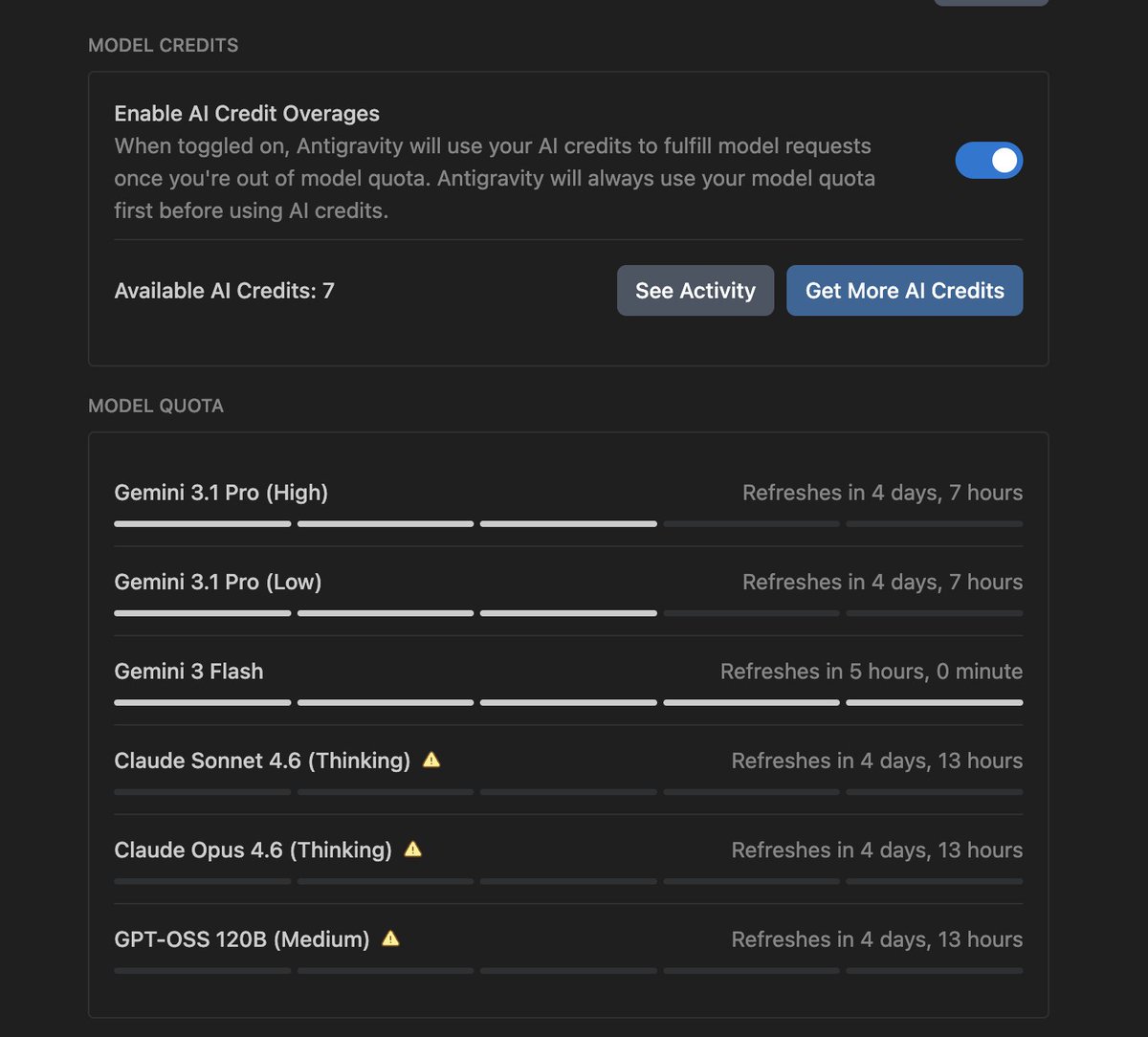Image resolution: width=1148 pixels, height=1037 pixels.
Task: Click Gemini 3 Flash refresh time text
Action: pyautogui.click(x=872, y=672)
